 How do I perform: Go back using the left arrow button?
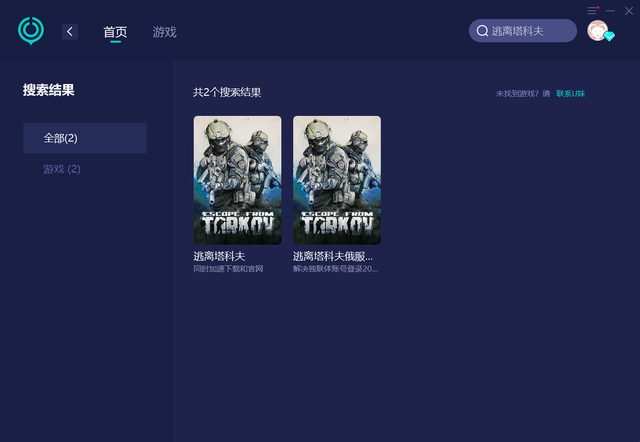pos(70,31)
